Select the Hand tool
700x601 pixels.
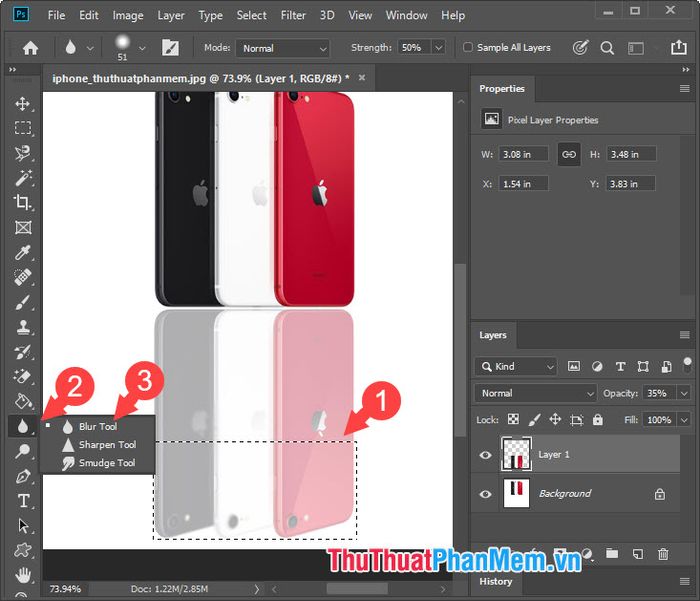[23, 575]
